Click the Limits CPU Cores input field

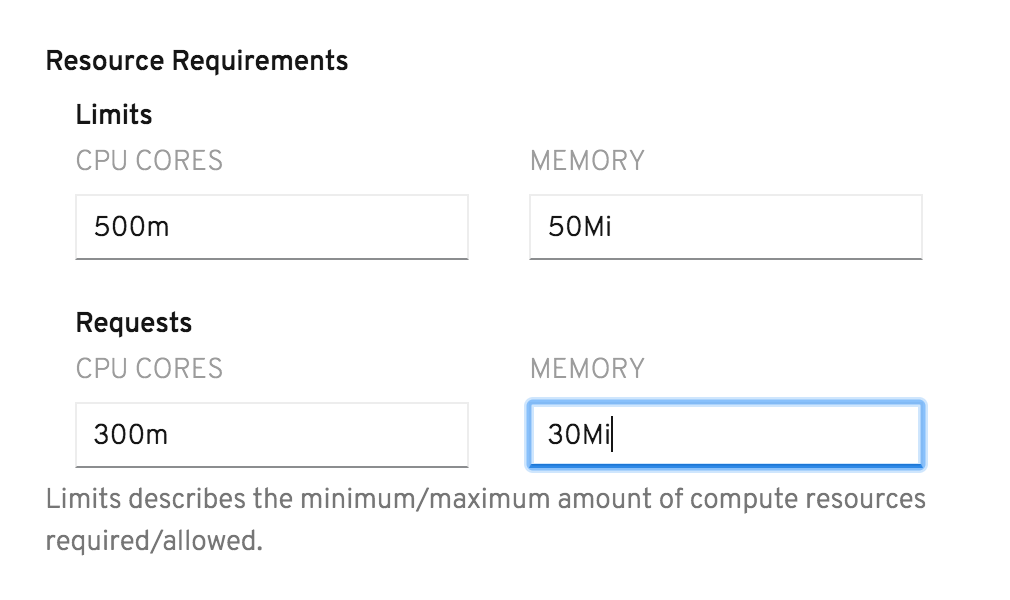(x=271, y=227)
